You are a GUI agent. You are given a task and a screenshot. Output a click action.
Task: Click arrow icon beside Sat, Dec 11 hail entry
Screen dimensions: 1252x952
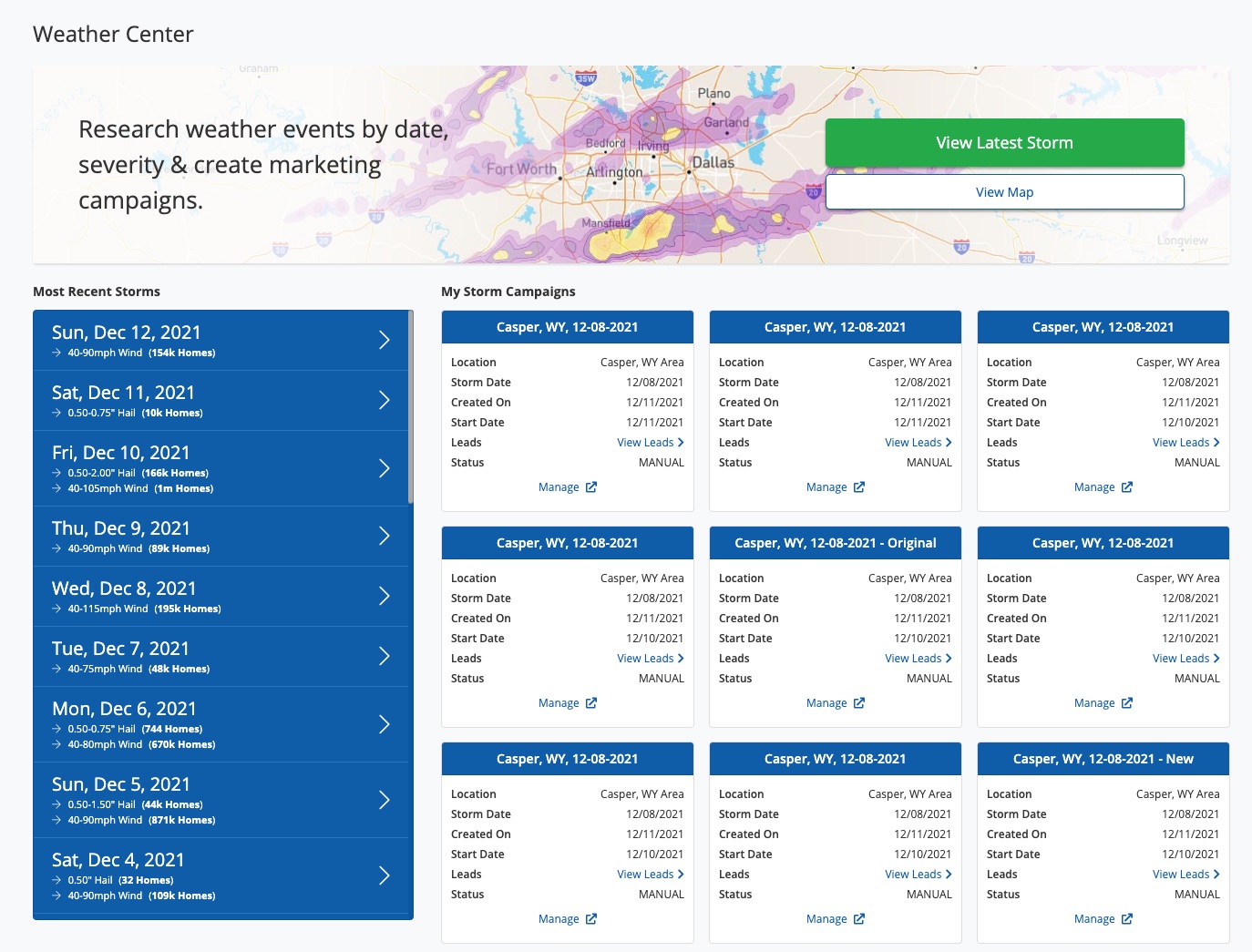coord(56,413)
